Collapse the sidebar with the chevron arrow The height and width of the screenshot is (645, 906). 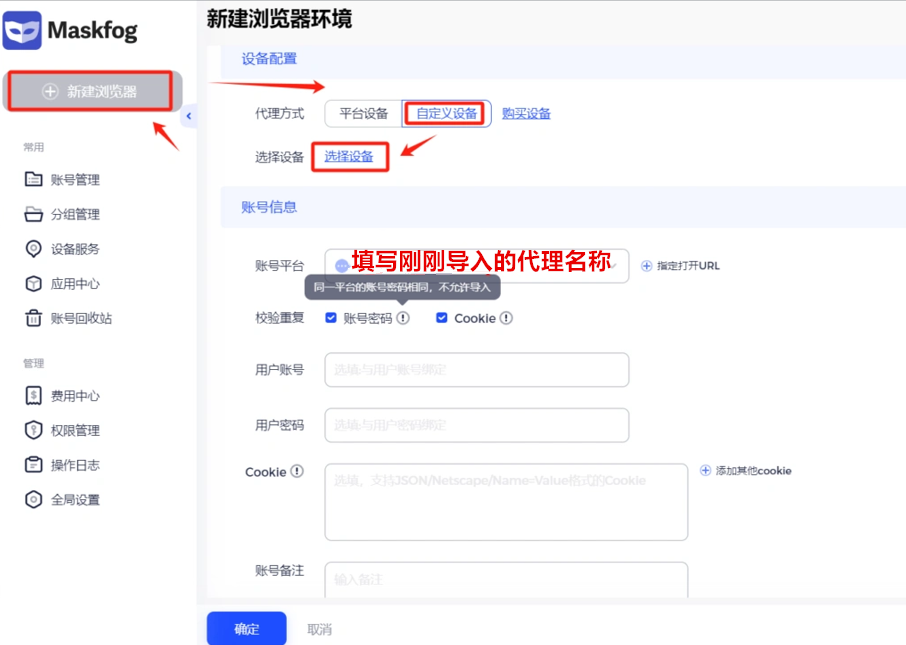pos(189,116)
